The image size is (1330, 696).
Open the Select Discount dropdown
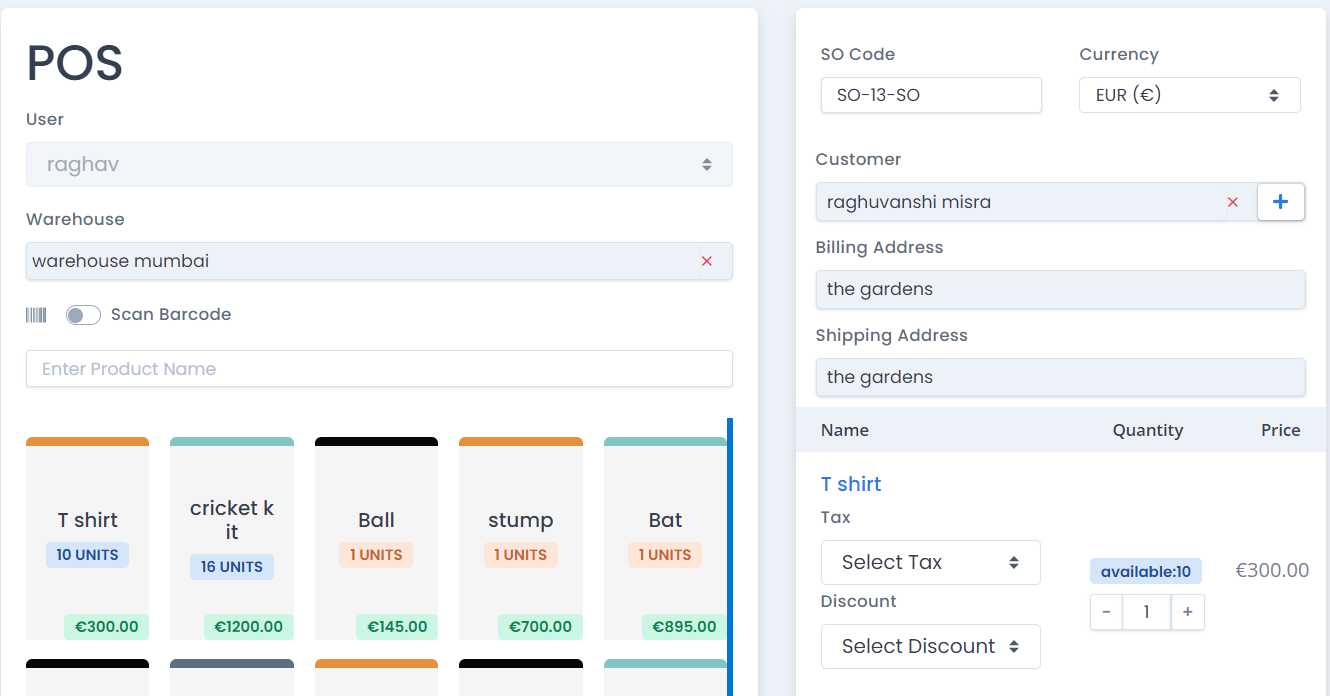[x=931, y=646]
